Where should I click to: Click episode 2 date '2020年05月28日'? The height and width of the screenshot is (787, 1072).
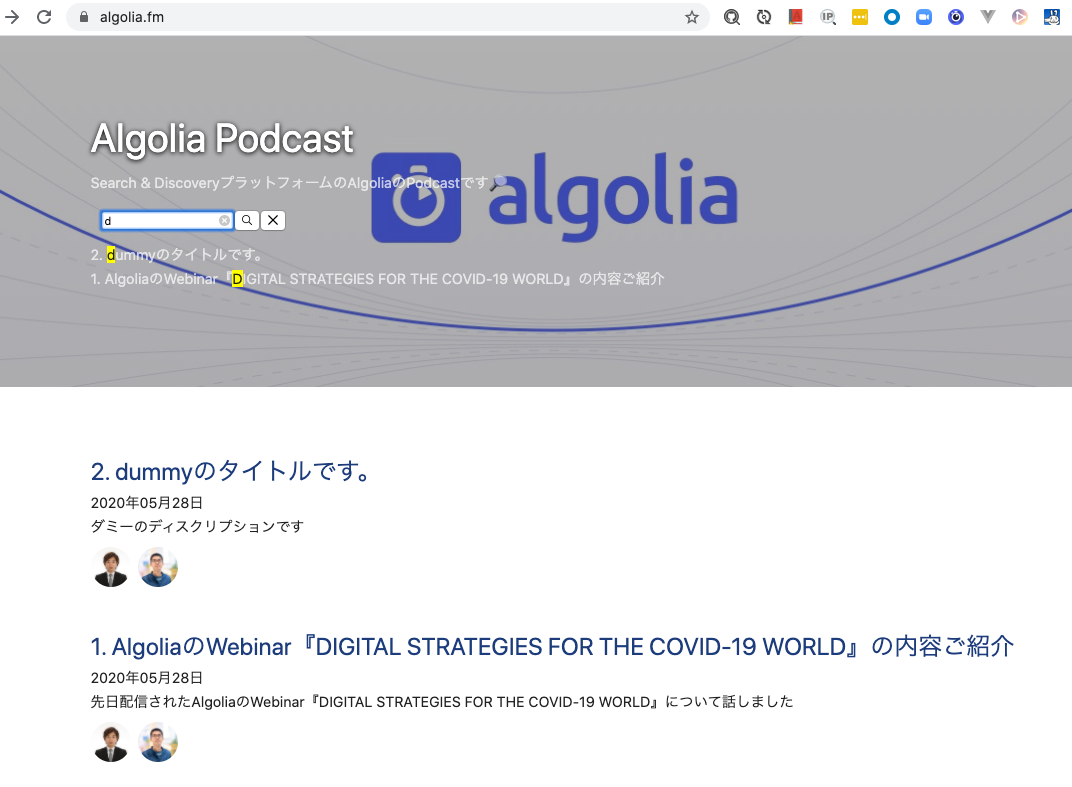146,503
